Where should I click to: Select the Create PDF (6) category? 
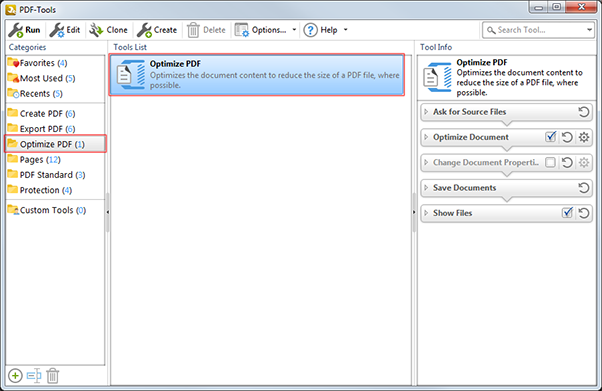coord(55,113)
